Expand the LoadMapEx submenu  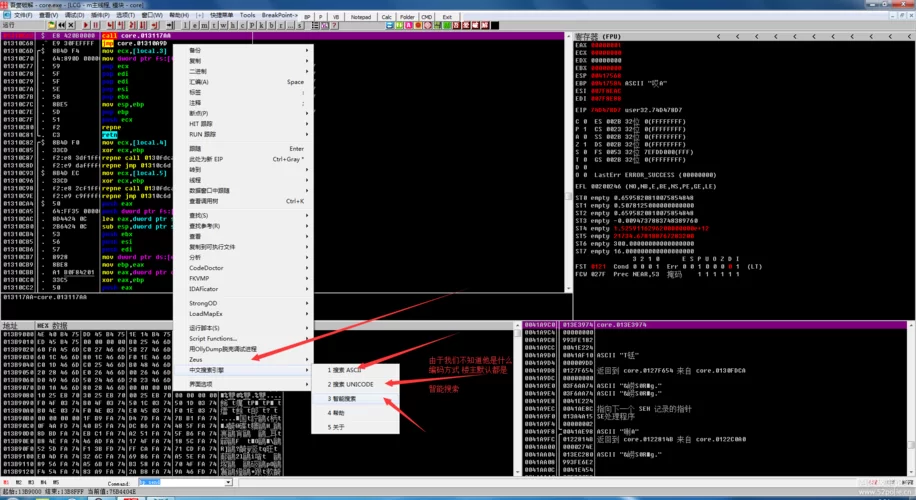tap(245, 314)
